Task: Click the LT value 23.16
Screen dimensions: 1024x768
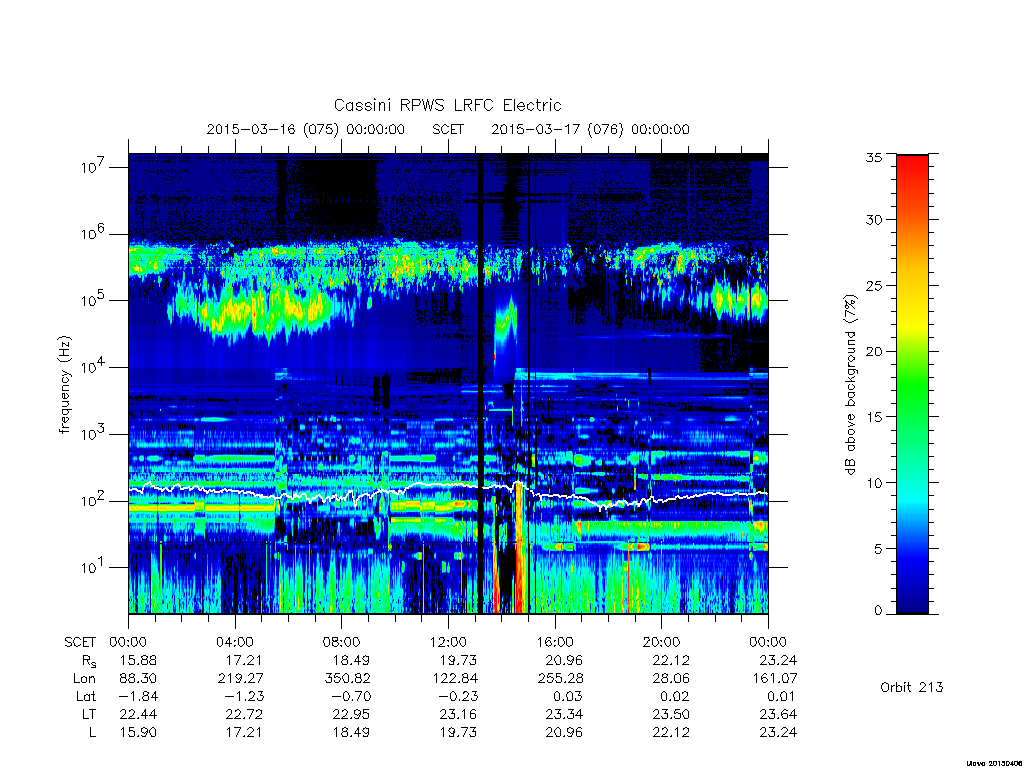Action: (x=458, y=714)
